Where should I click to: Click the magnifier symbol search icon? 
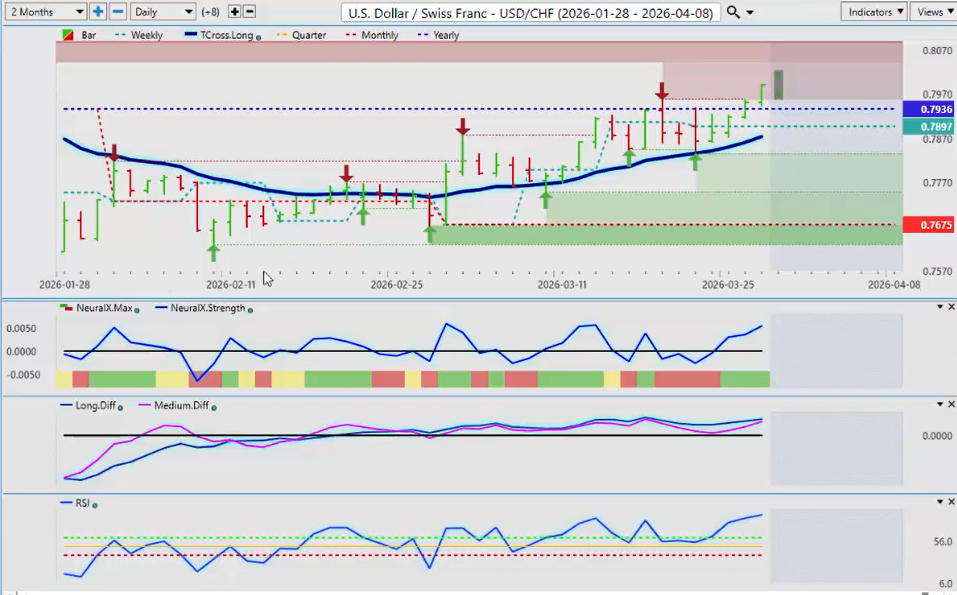click(733, 12)
